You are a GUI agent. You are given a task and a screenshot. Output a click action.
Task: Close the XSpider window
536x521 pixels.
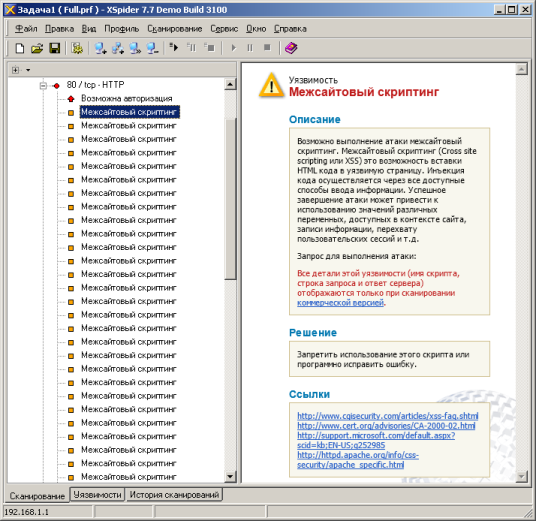coord(525,10)
